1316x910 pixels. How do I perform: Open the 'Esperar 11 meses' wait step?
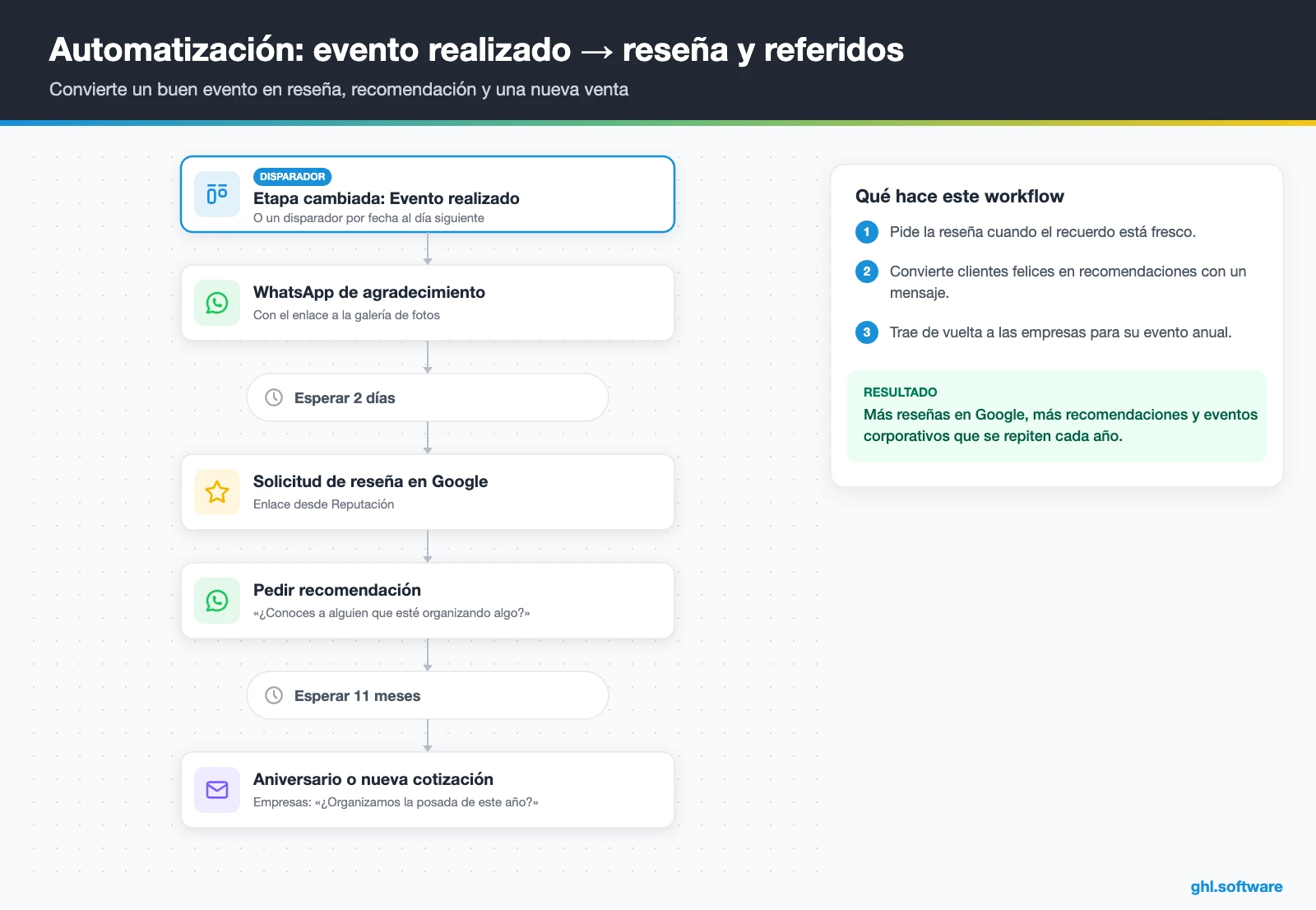tap(428, 695)
